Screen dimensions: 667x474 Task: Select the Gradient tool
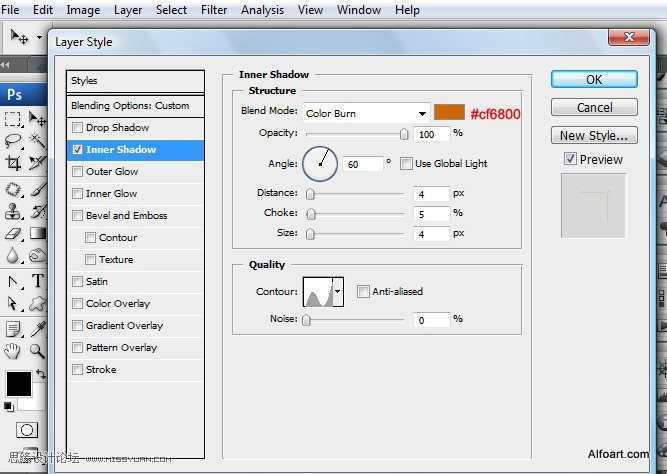tap(37, 234)
